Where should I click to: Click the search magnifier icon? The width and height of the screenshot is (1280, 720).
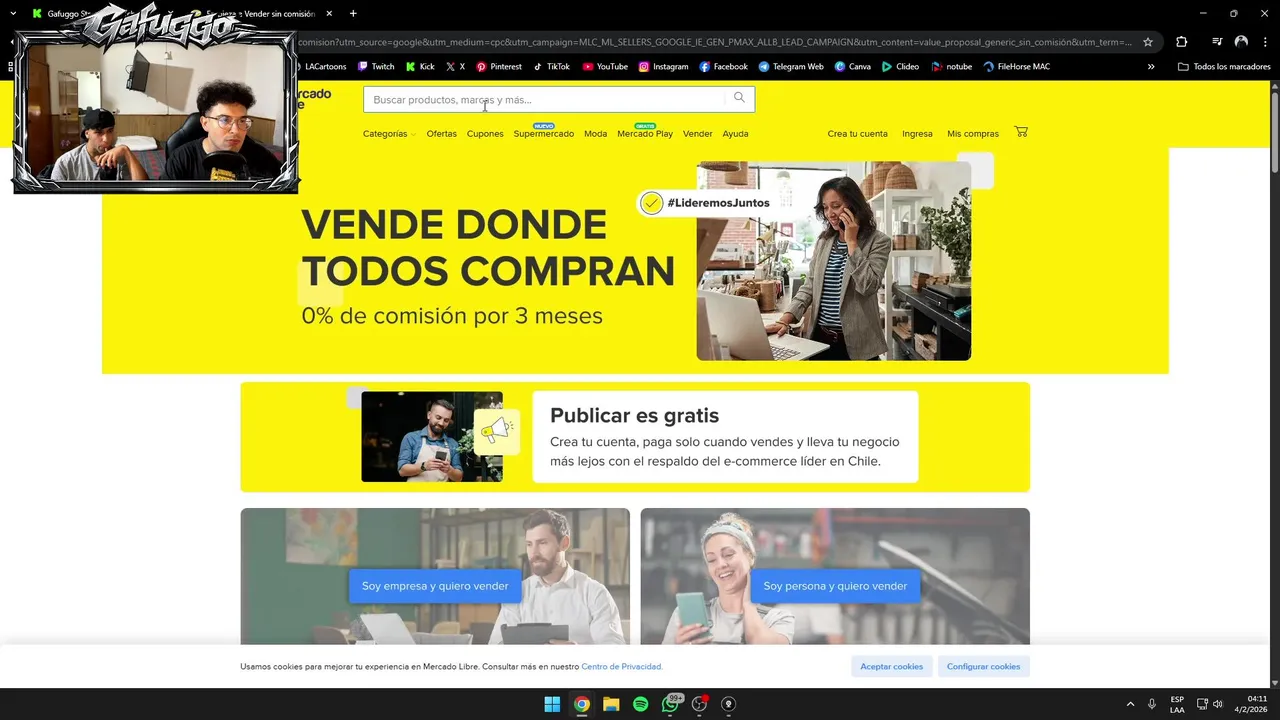click(x=739, y=98)
